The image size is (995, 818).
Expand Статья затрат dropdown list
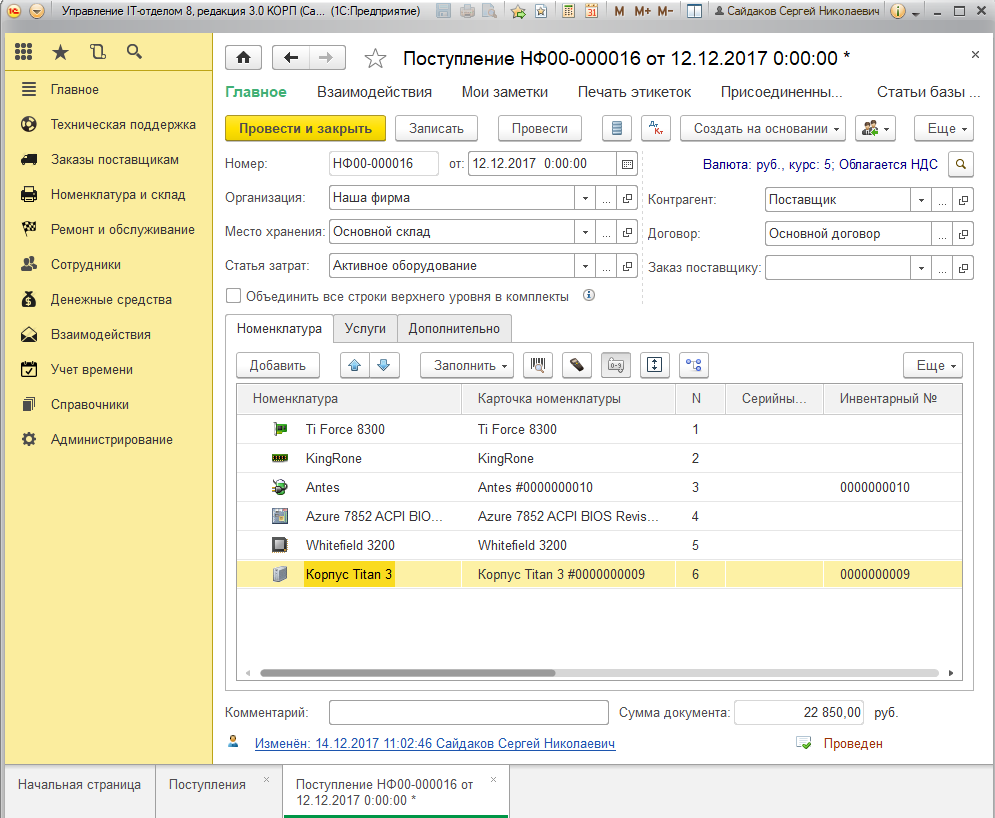(x=585, y=266)
